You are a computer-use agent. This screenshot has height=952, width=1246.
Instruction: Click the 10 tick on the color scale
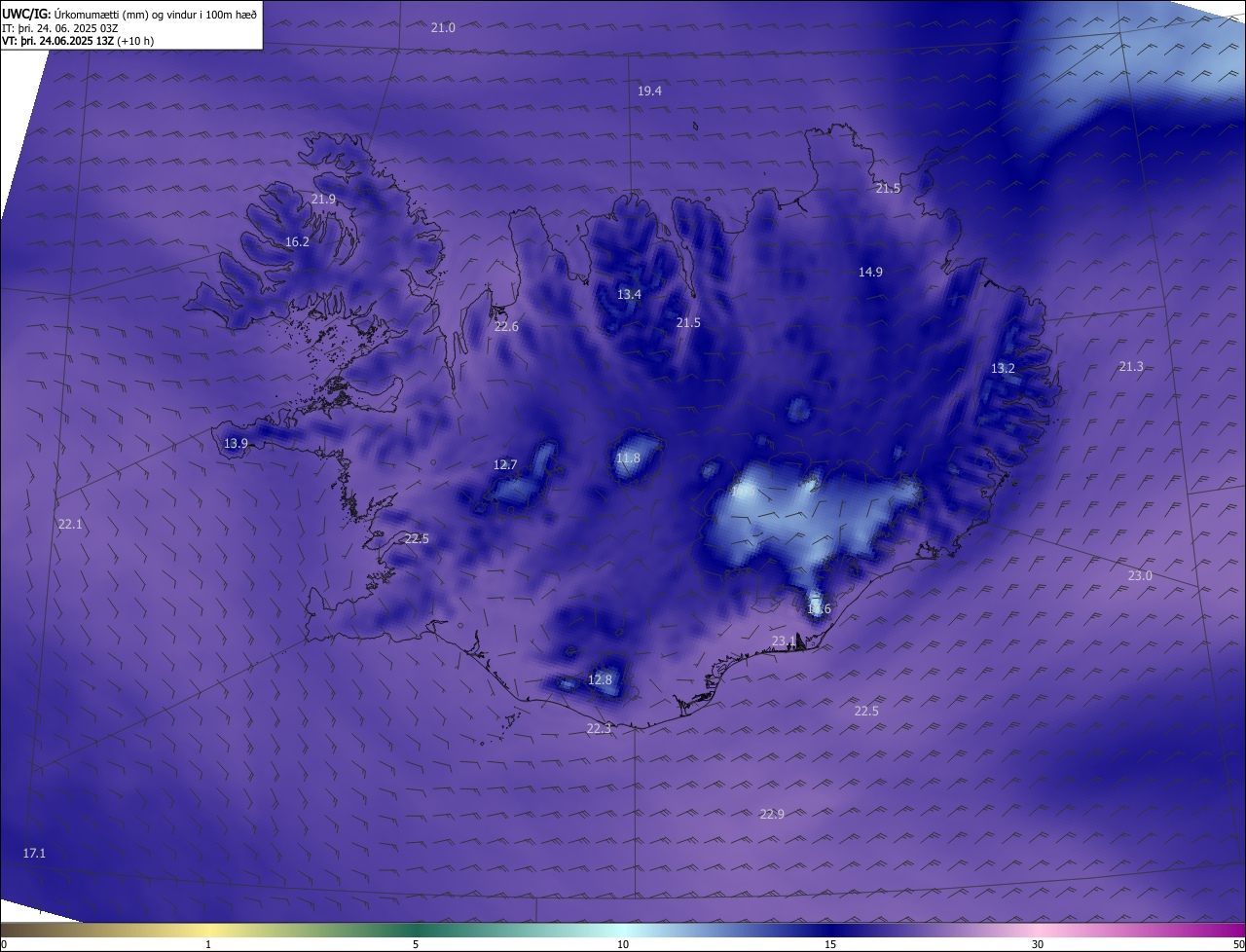[x=623, y=944]
